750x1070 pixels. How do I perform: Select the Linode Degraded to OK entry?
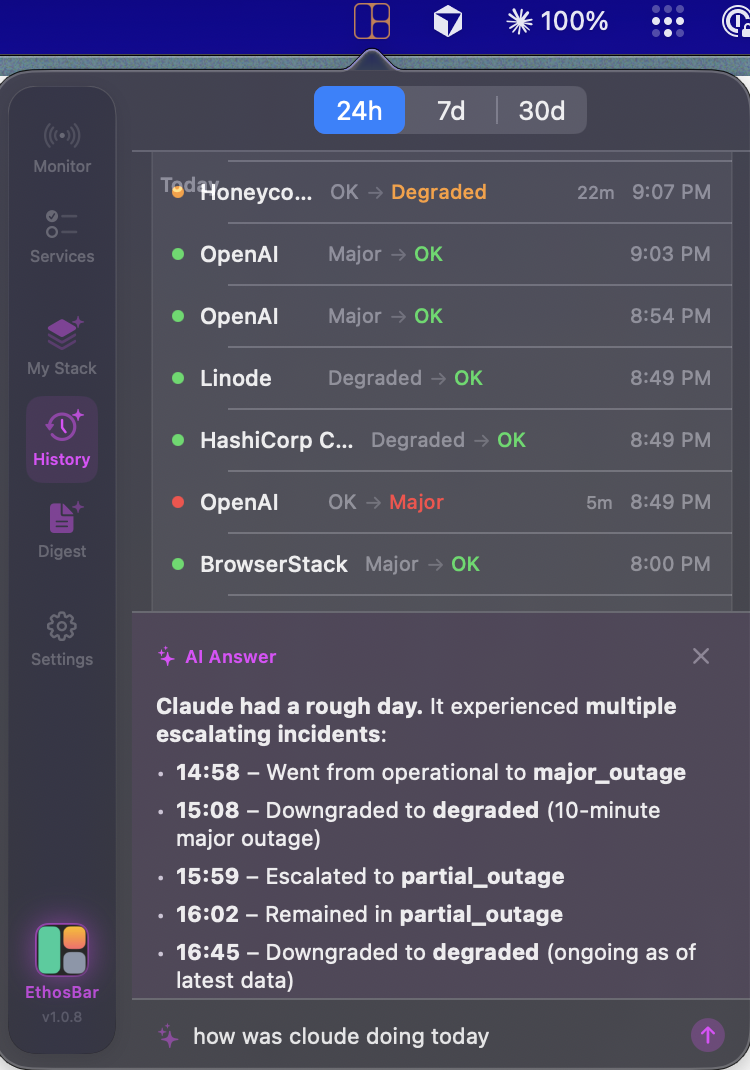point(440,378)
